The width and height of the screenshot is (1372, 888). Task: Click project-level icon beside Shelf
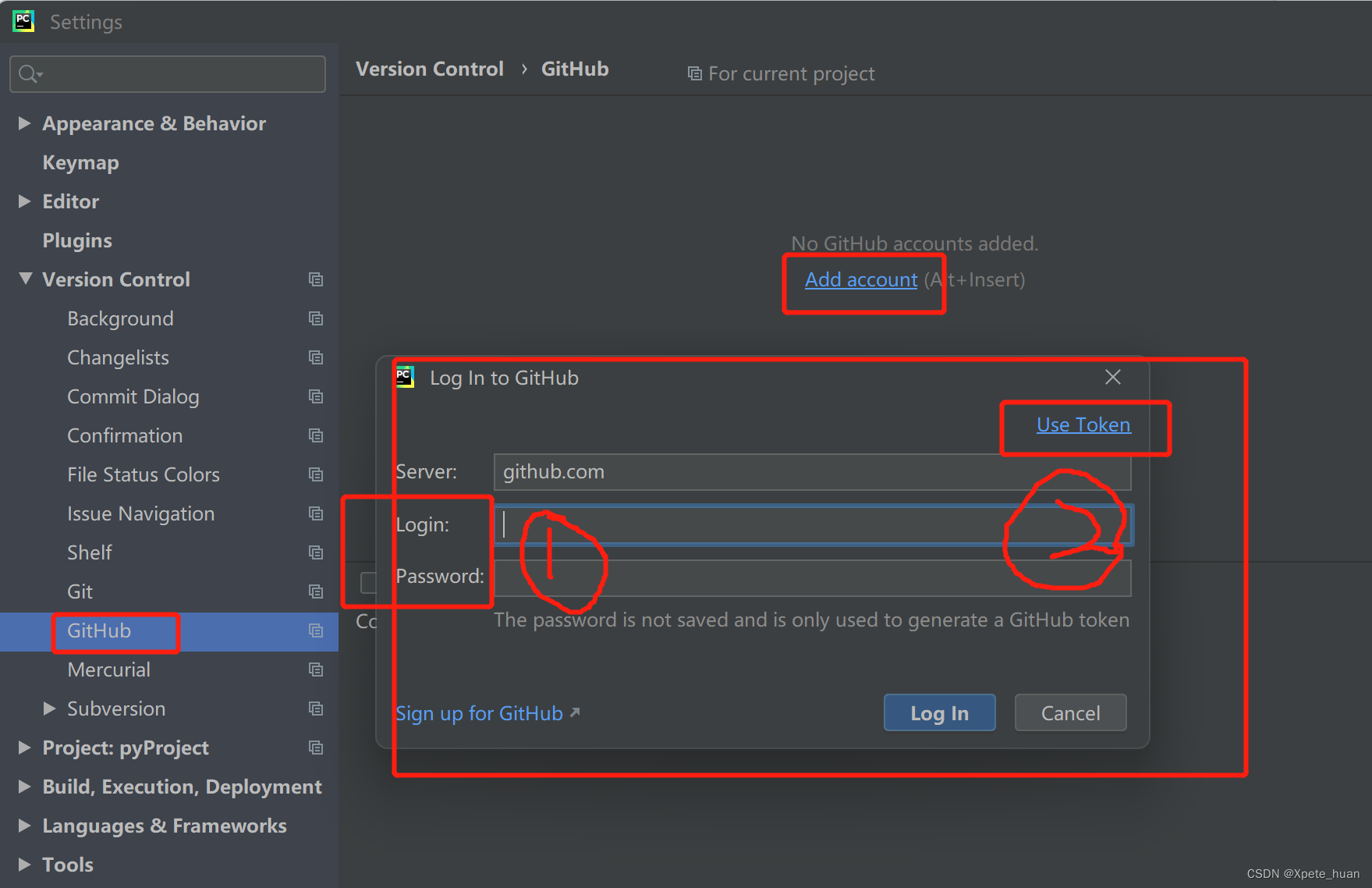316,552
